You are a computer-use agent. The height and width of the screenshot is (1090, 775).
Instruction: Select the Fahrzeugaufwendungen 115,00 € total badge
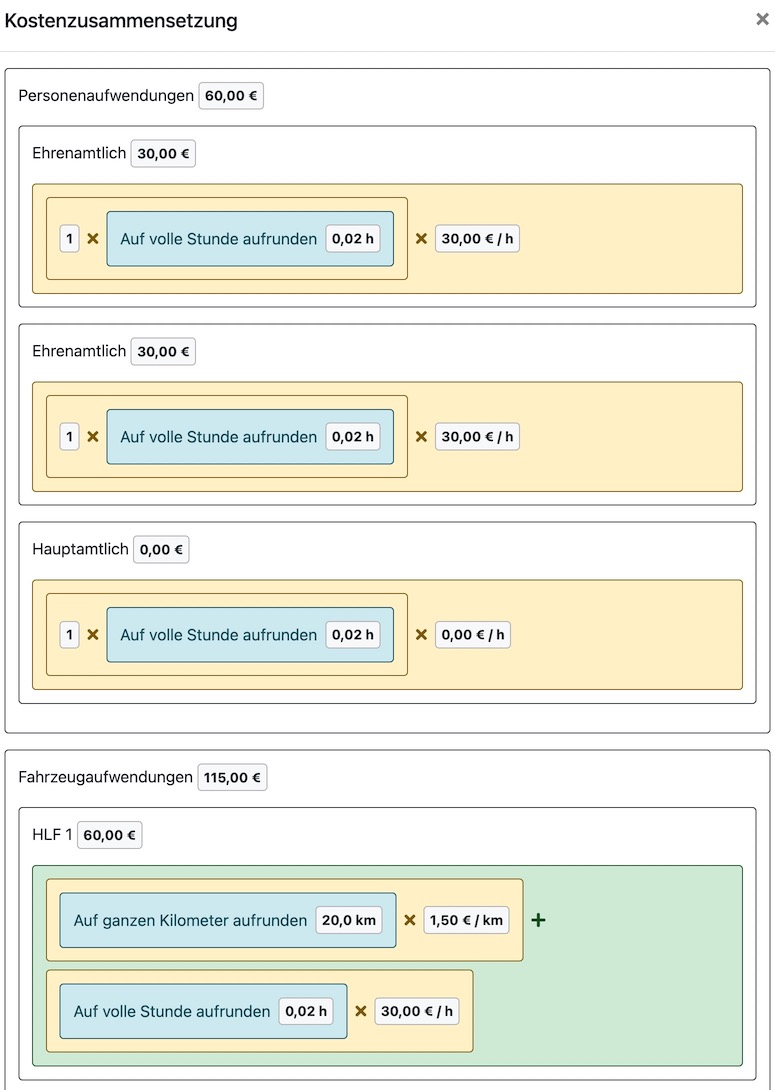point(232,777)
